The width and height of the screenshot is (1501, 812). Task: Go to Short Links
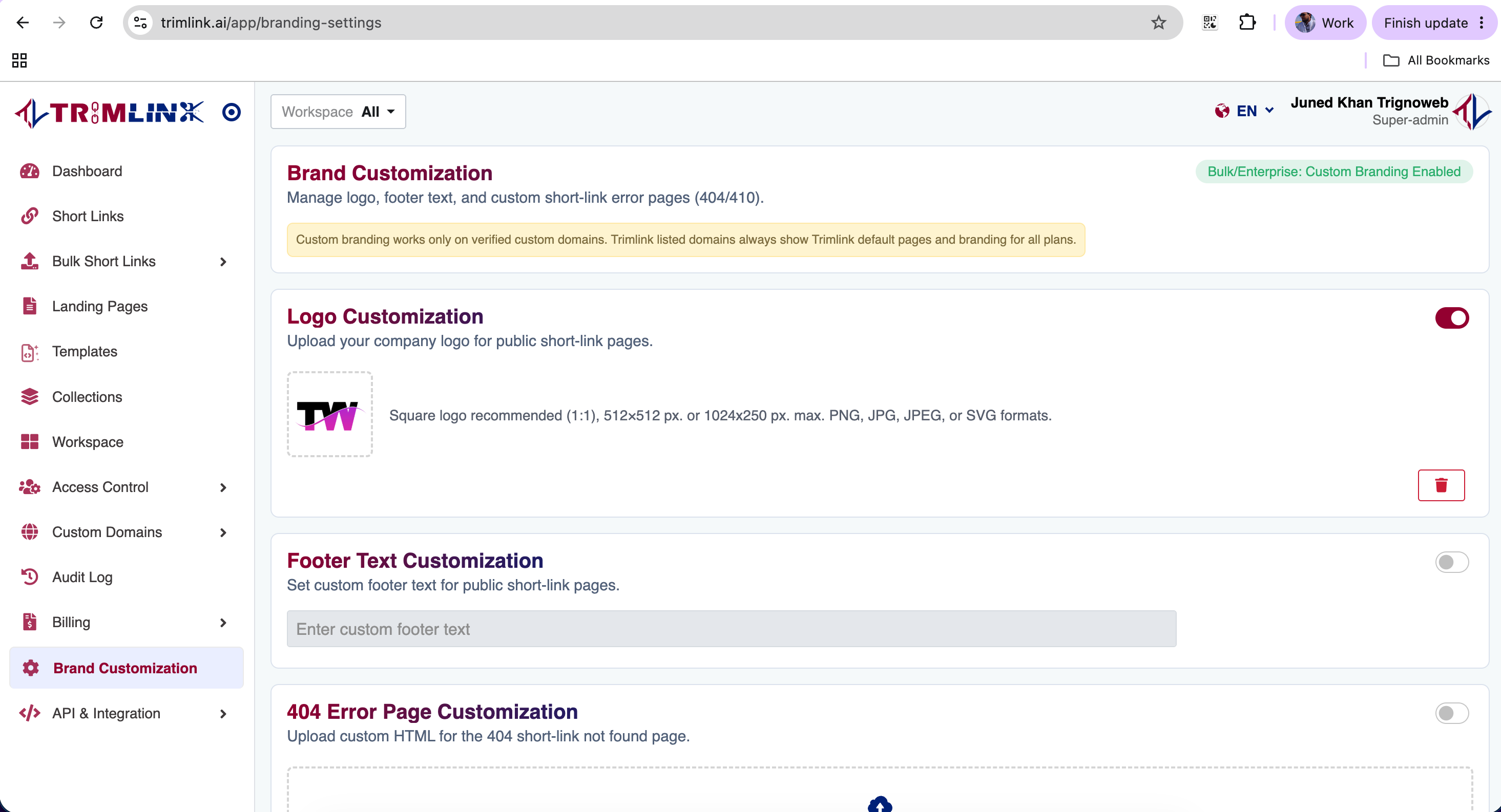88,216
